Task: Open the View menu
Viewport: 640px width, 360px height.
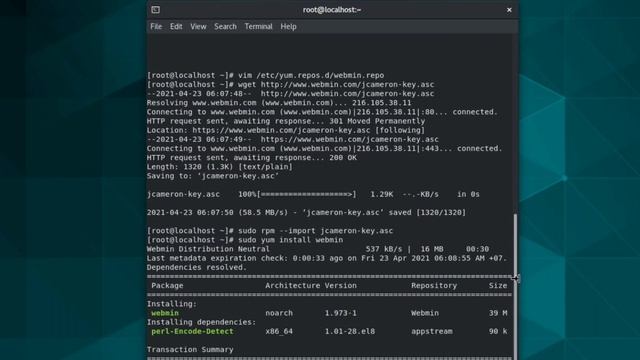Action: pyautogui.click(x=198, y=27)
